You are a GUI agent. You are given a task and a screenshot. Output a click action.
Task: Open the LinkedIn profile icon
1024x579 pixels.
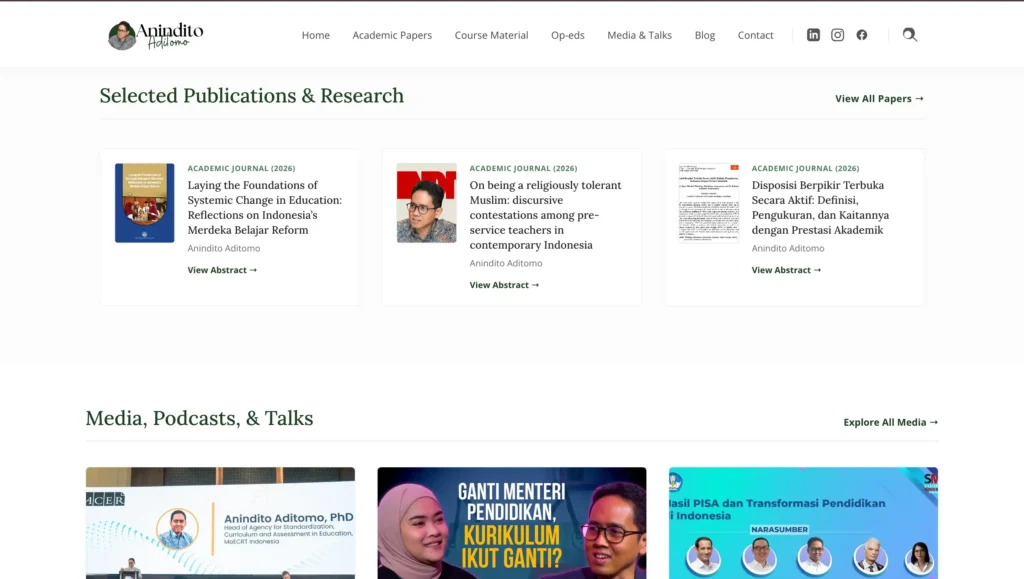813,35
